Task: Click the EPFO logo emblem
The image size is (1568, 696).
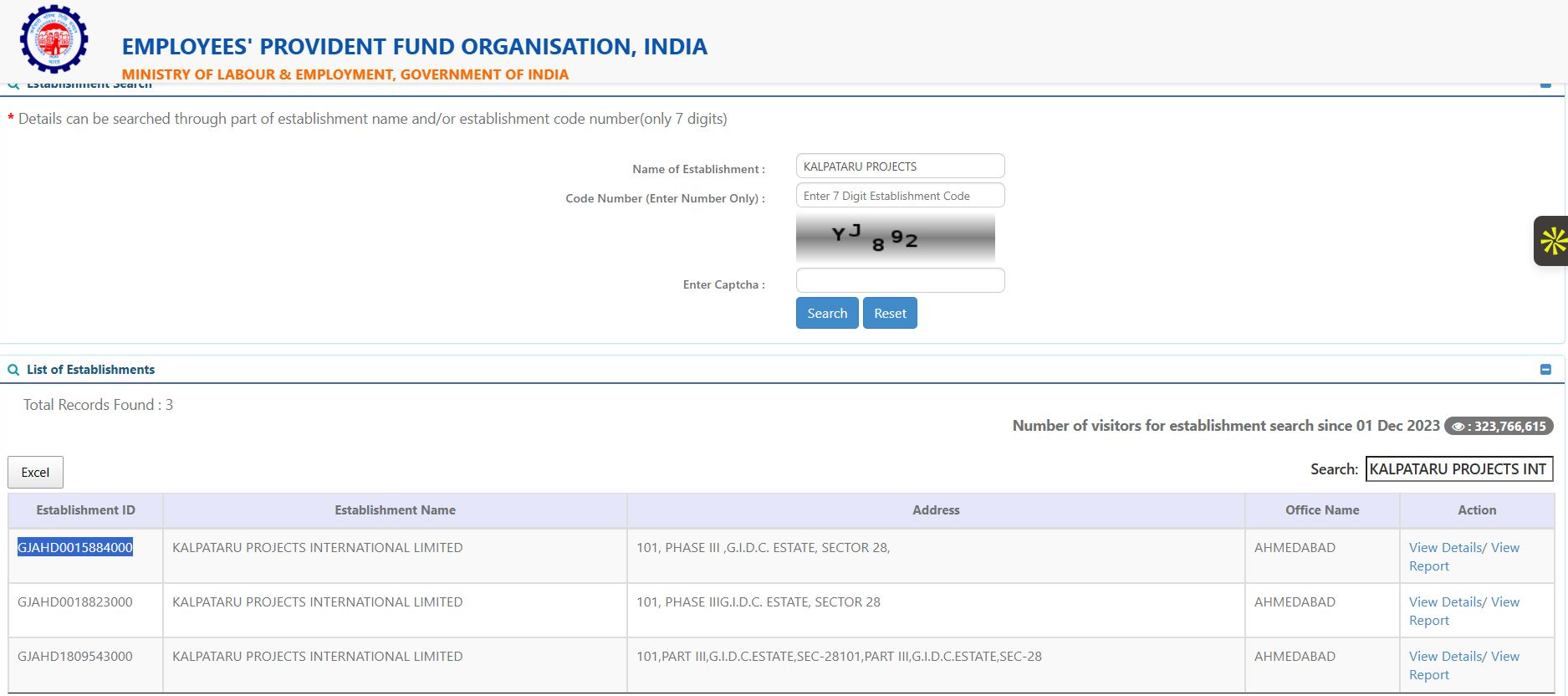Action: (54, 39)
